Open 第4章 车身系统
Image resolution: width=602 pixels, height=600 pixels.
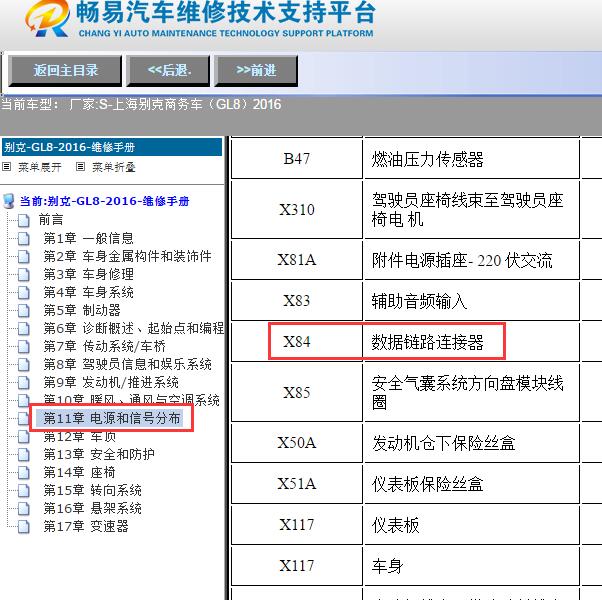88,292
